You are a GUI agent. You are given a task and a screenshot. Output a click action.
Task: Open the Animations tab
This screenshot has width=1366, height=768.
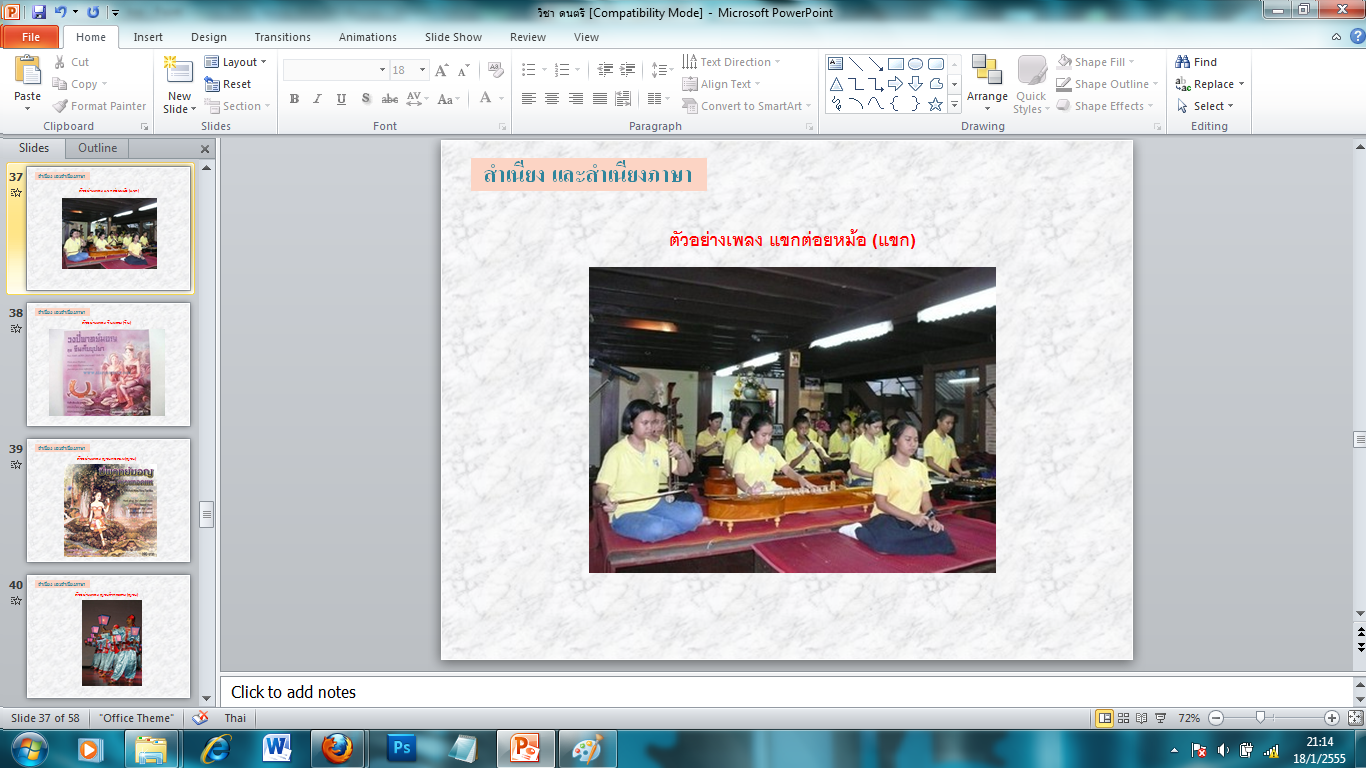[x=368, y=37]
